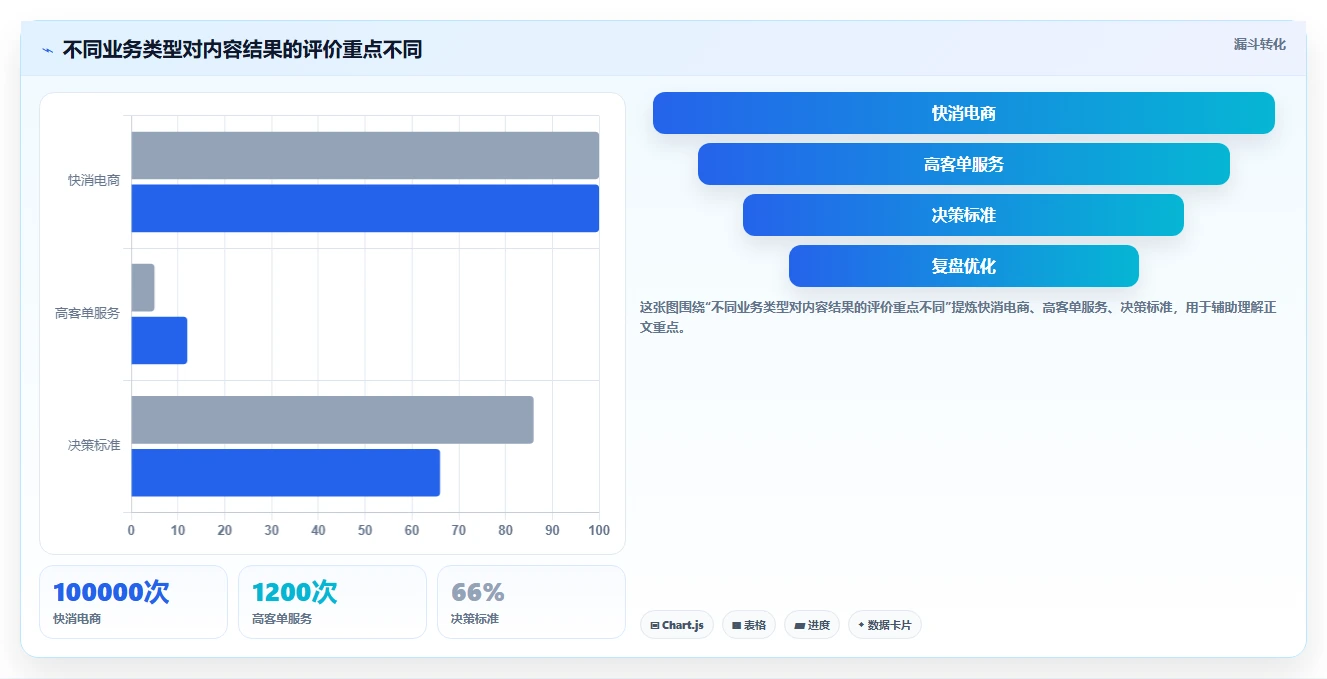
Task: Open the 1200次 高客单服务 stat card
Action: point(332,602)
